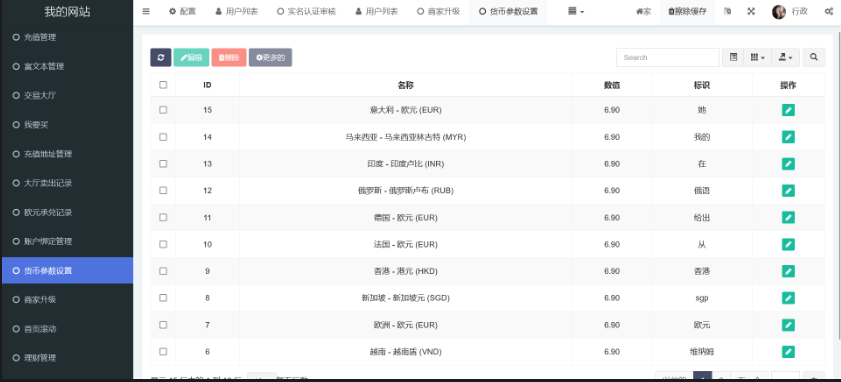Sort by the 名称 column header
This screenshot has width=841, height=382.
[x=405, y=85]
